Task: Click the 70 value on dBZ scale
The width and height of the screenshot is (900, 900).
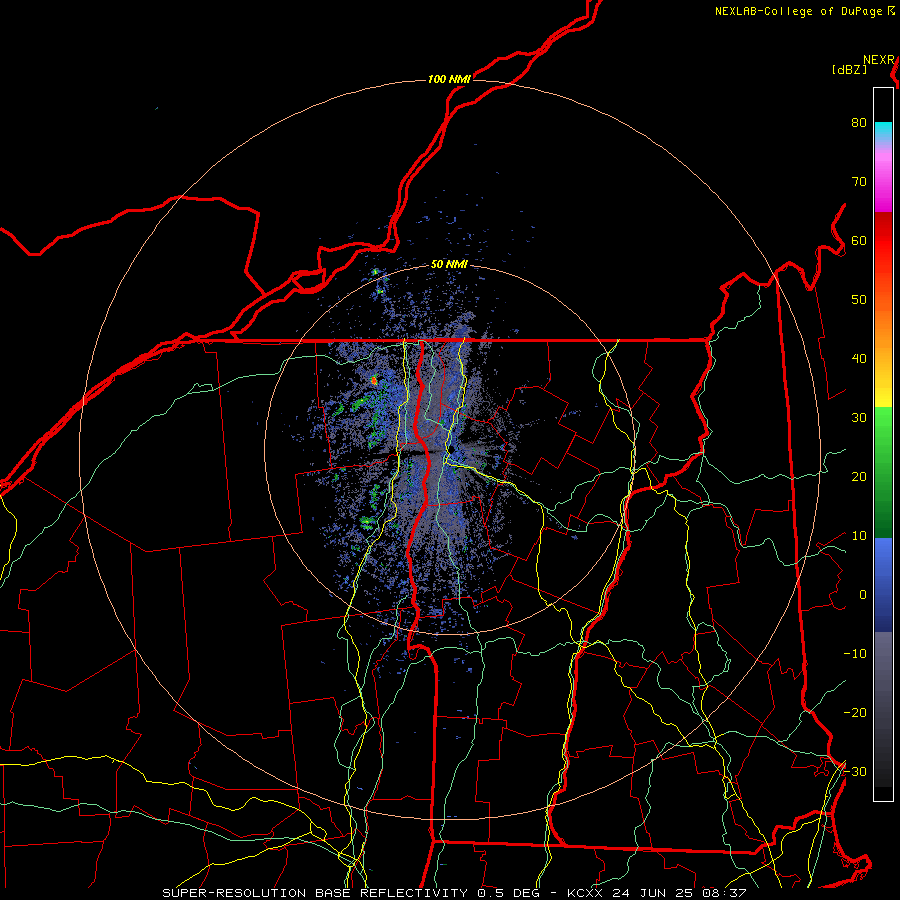Action: [x=859, y=182]
